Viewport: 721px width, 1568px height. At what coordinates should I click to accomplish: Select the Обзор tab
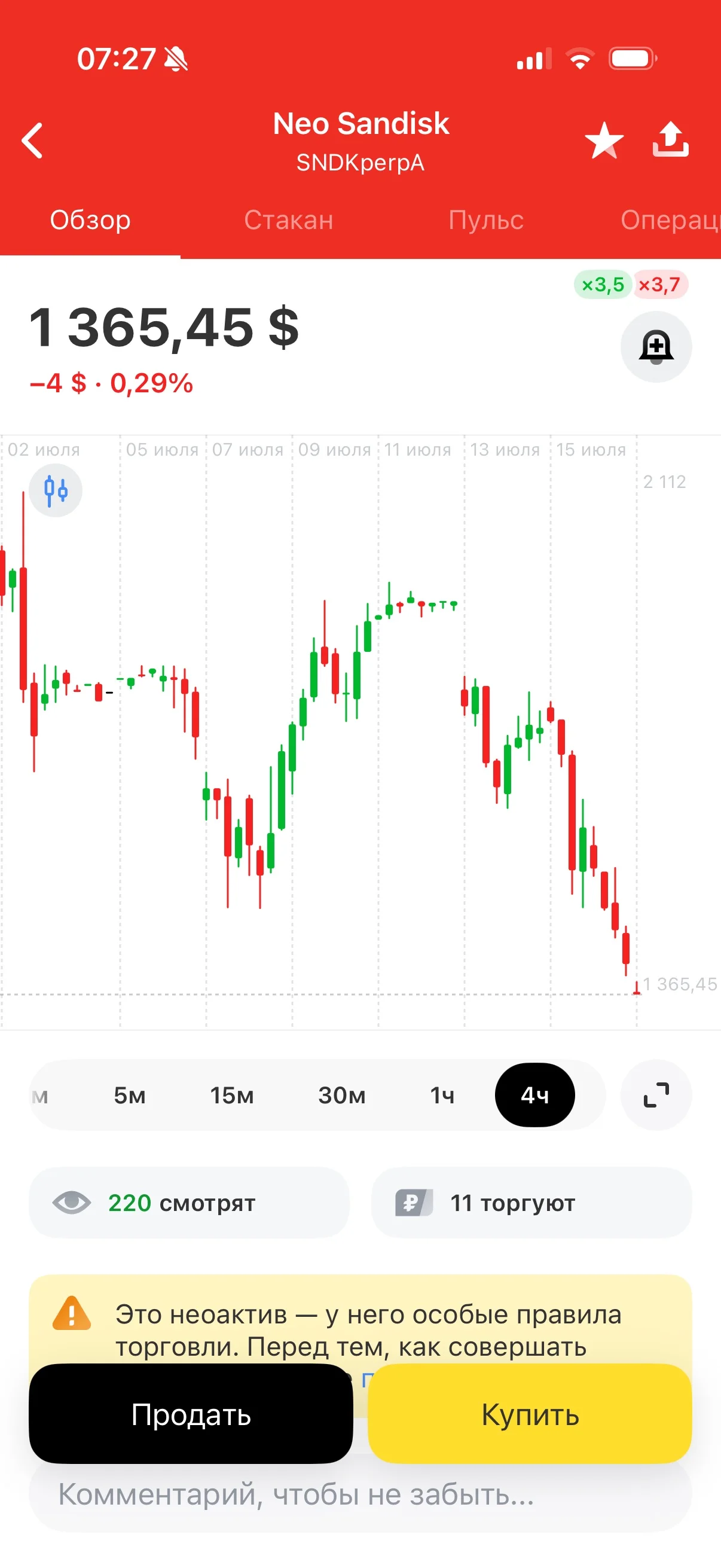point(90,220)
